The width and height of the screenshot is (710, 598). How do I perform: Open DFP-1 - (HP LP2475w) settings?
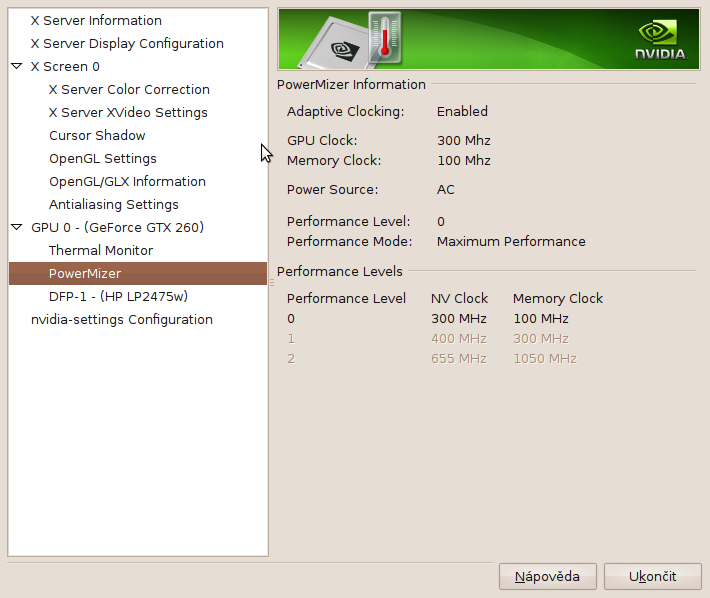(x=118, y=297)
